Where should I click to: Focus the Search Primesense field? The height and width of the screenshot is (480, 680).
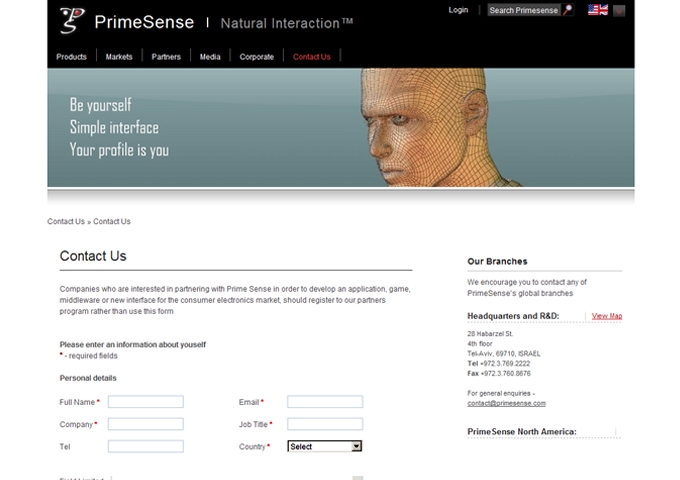click(523, 10)
